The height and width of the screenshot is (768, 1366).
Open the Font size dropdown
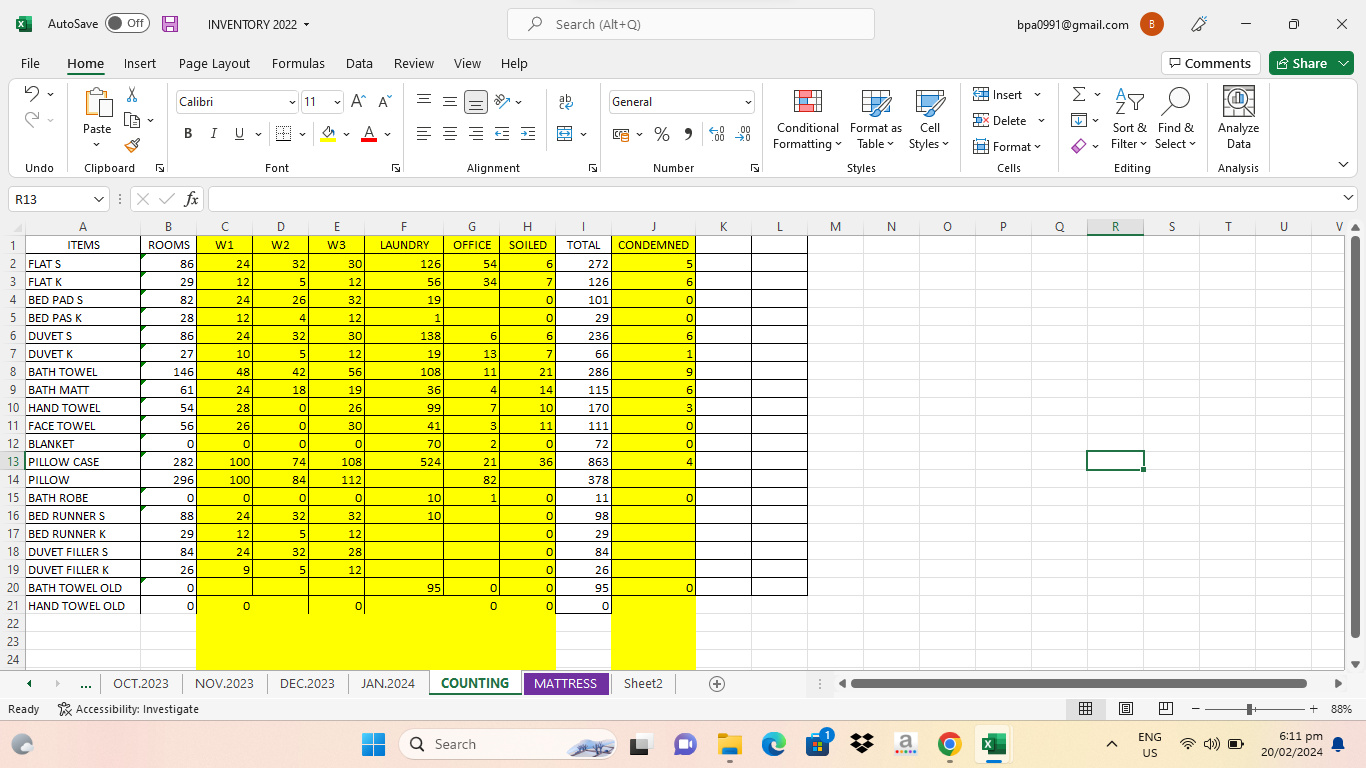(337, 102)
